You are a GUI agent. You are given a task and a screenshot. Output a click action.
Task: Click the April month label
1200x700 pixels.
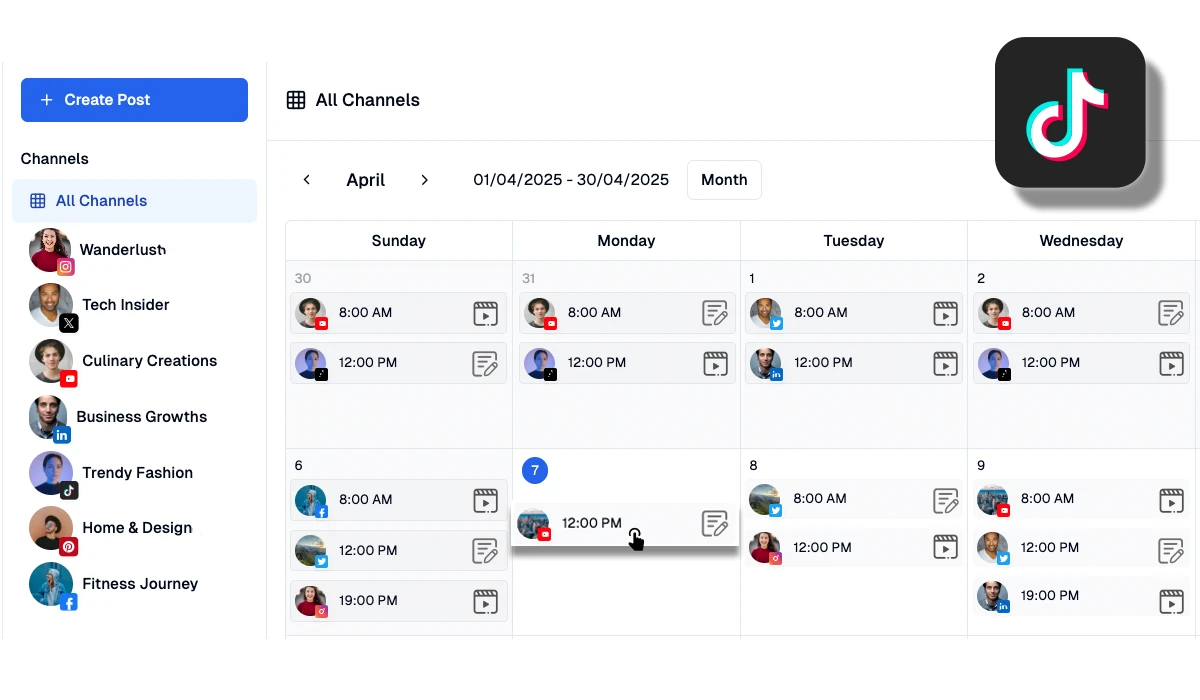(366, 180)
